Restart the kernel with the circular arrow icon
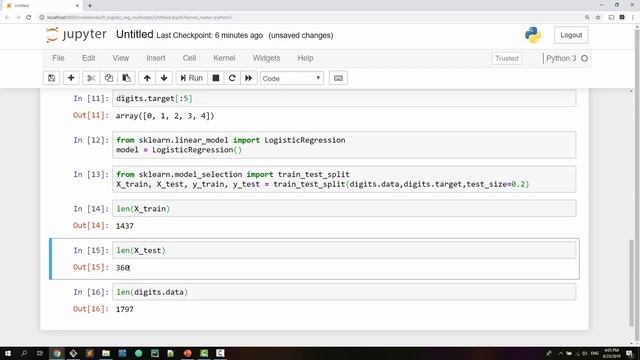 click(232, 78)
